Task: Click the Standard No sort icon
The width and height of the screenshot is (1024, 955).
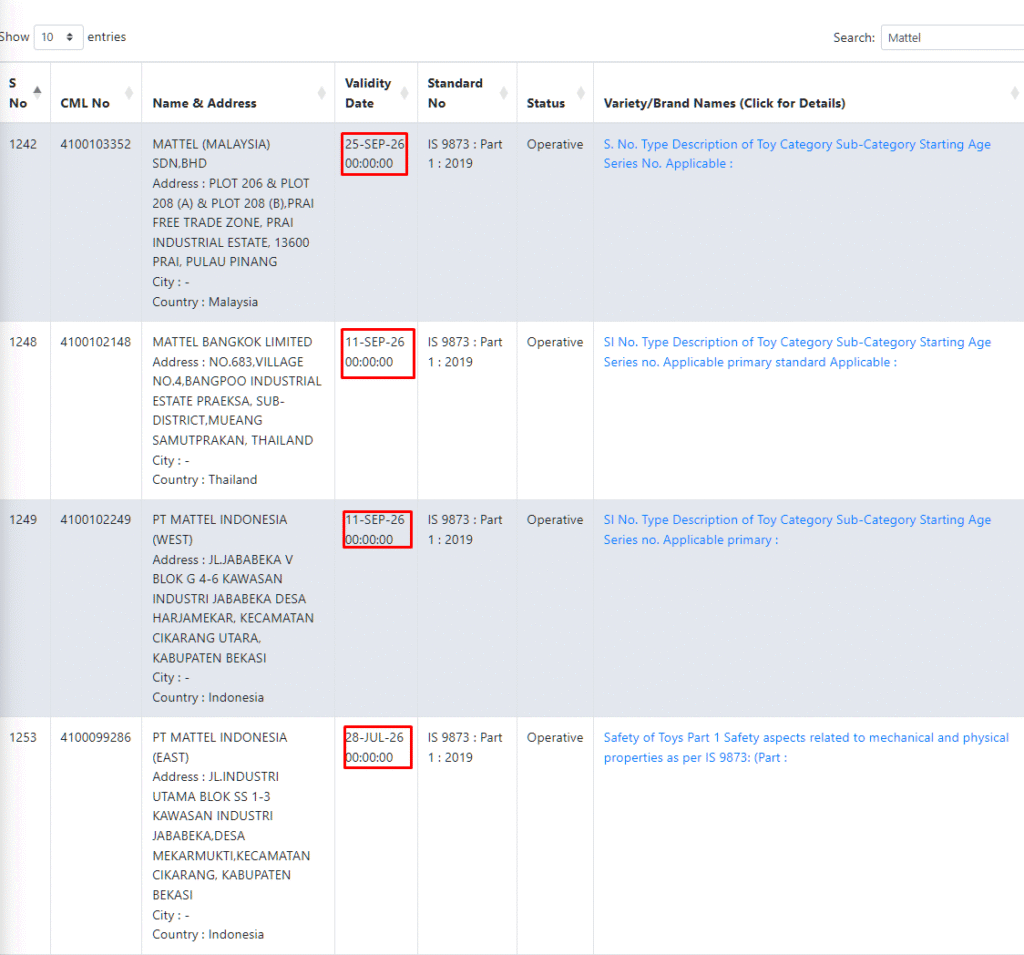Action: [504, 93]
